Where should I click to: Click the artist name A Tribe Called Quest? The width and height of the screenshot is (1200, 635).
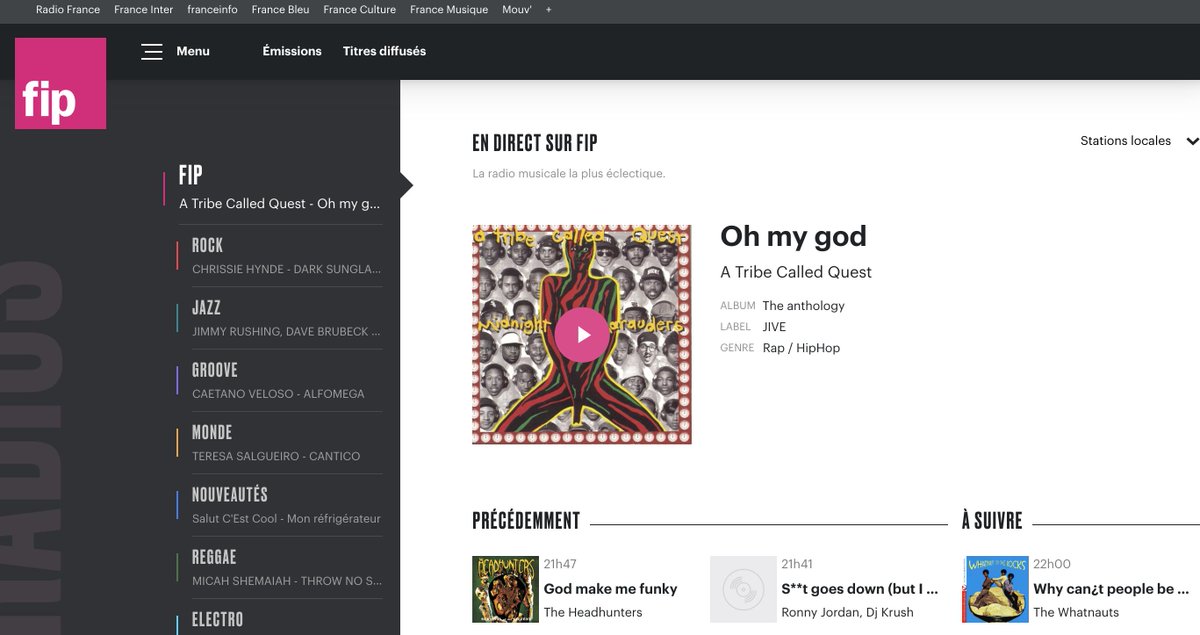796,272
